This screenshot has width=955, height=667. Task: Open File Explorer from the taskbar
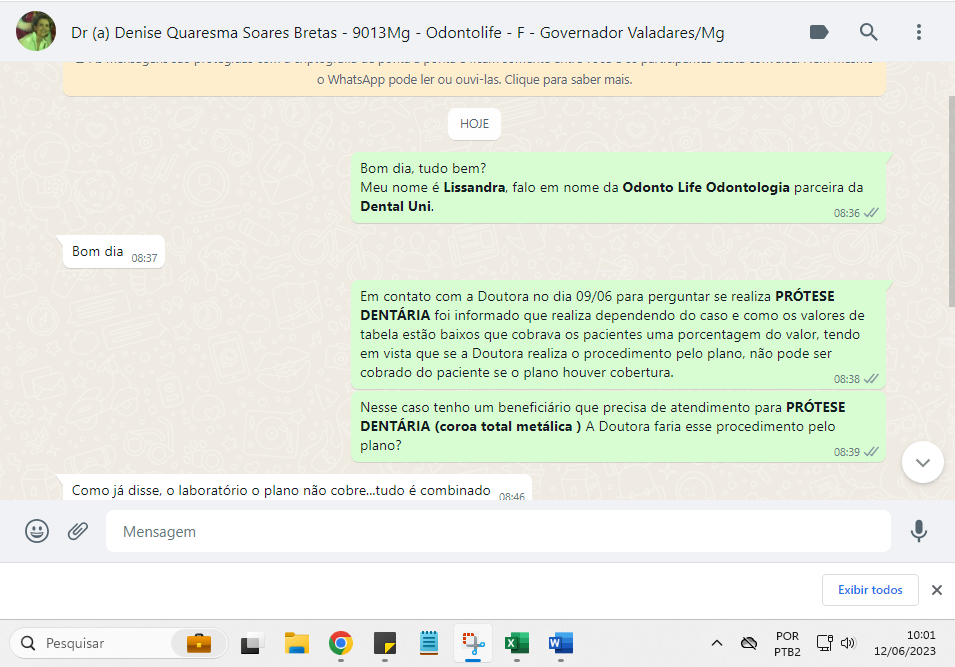coord(297,643)
